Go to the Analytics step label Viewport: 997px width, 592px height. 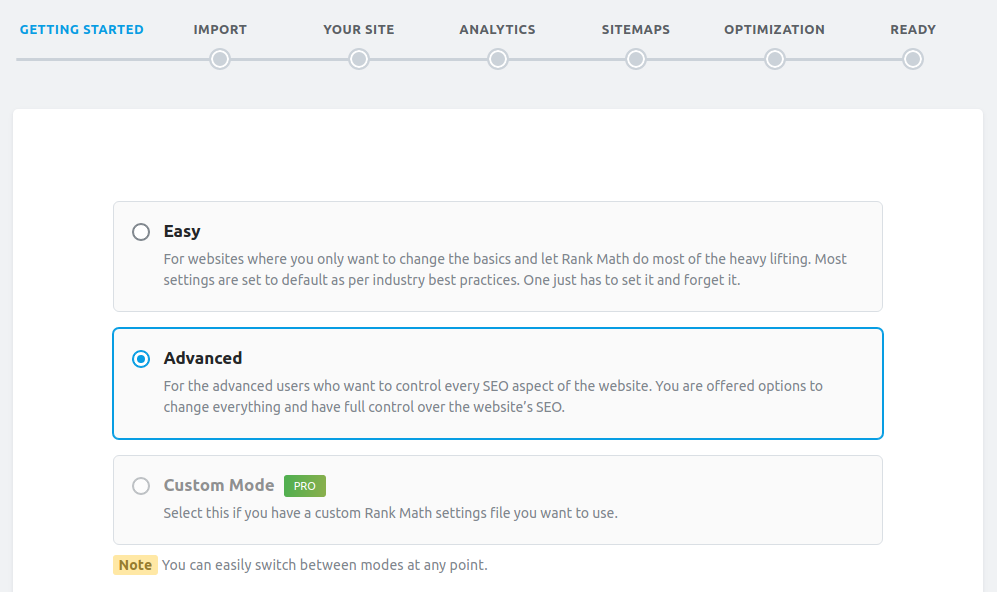click(x=498, y=29)
